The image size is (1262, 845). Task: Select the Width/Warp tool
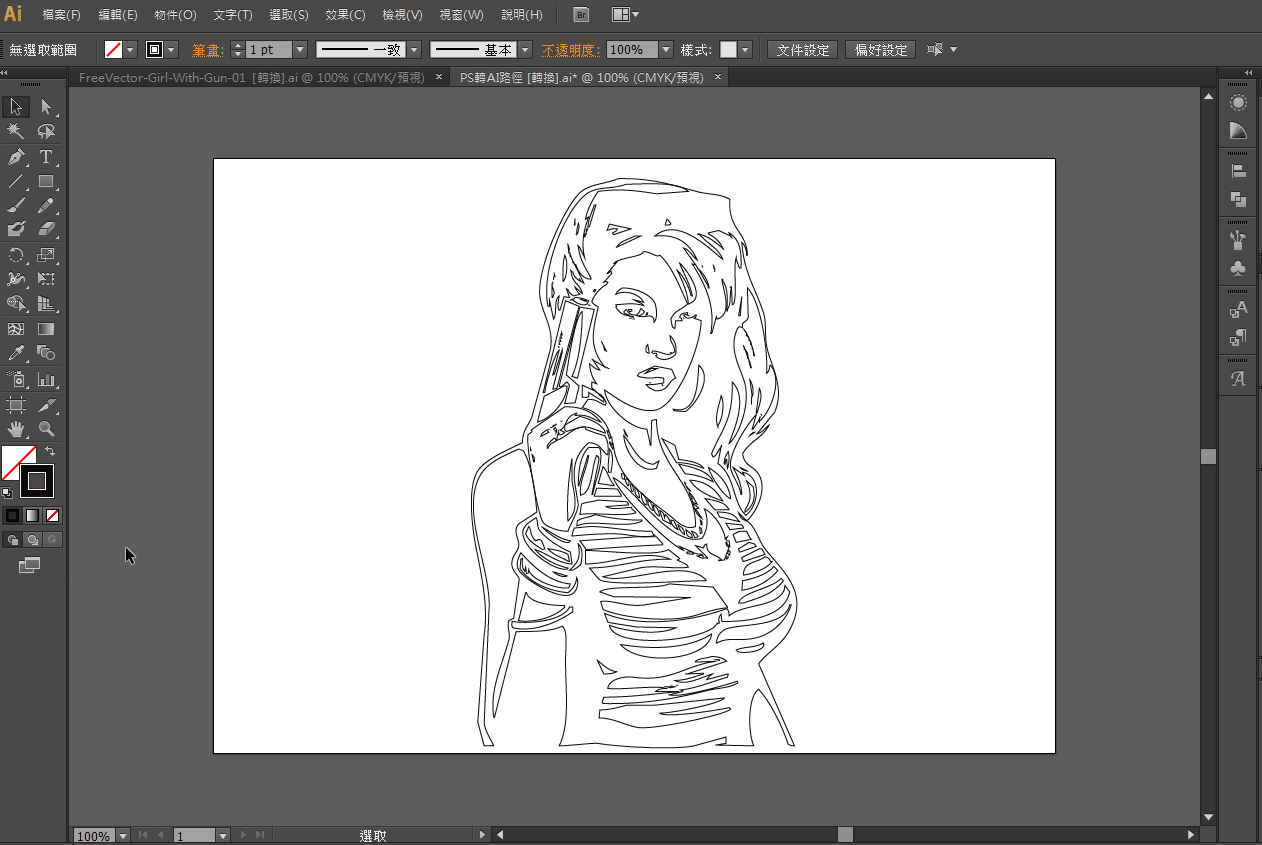click(x=16, y=279)
